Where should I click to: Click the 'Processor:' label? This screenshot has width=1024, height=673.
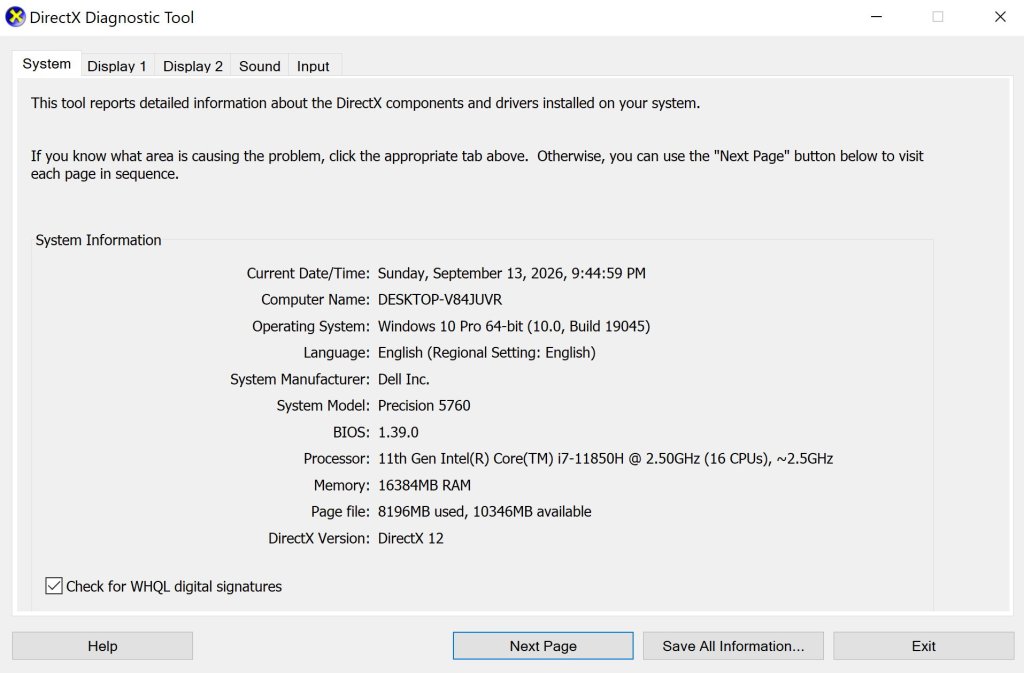tap(336, 458)
